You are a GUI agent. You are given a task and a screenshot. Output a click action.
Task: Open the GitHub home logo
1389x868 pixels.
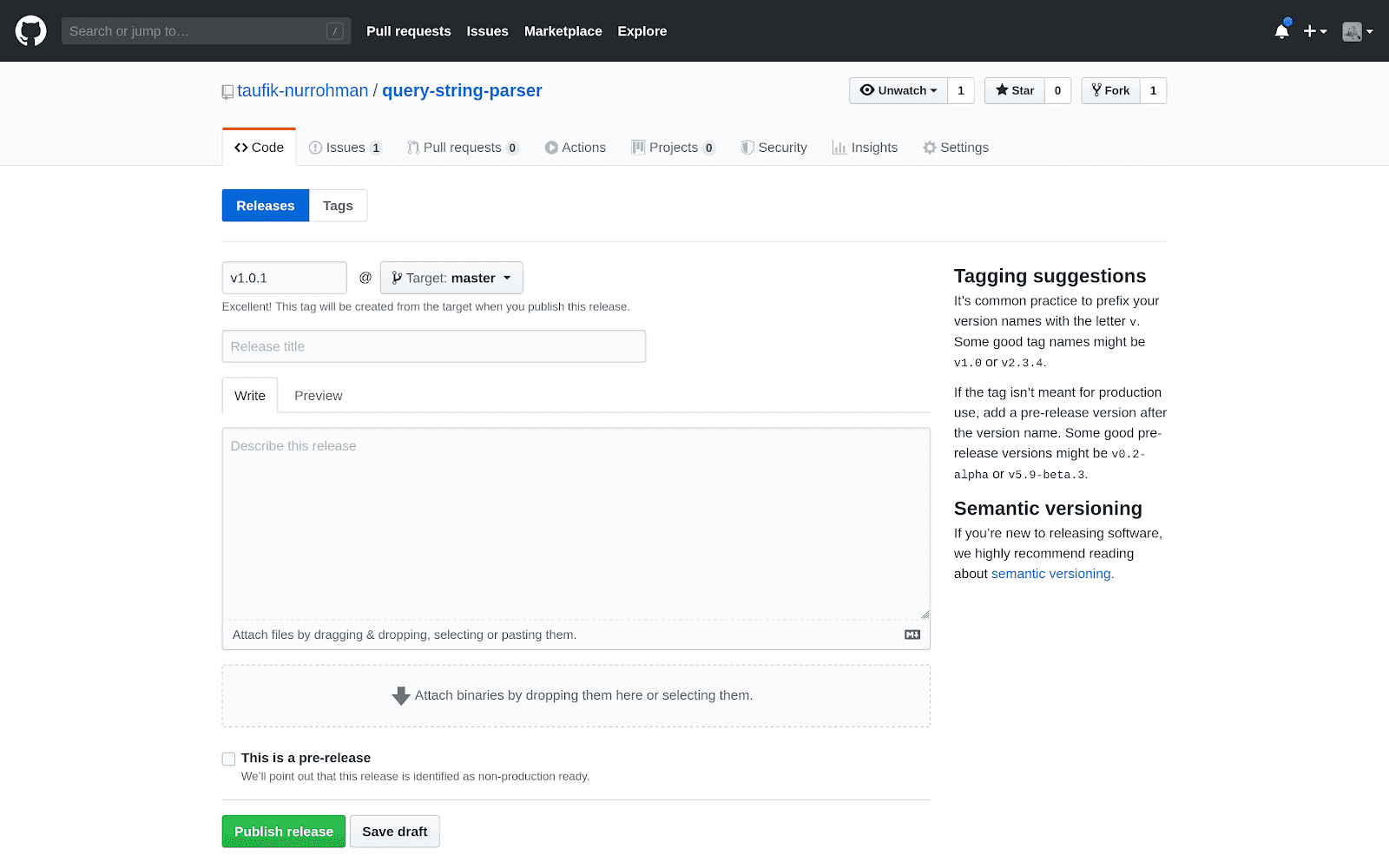(30, 30)
